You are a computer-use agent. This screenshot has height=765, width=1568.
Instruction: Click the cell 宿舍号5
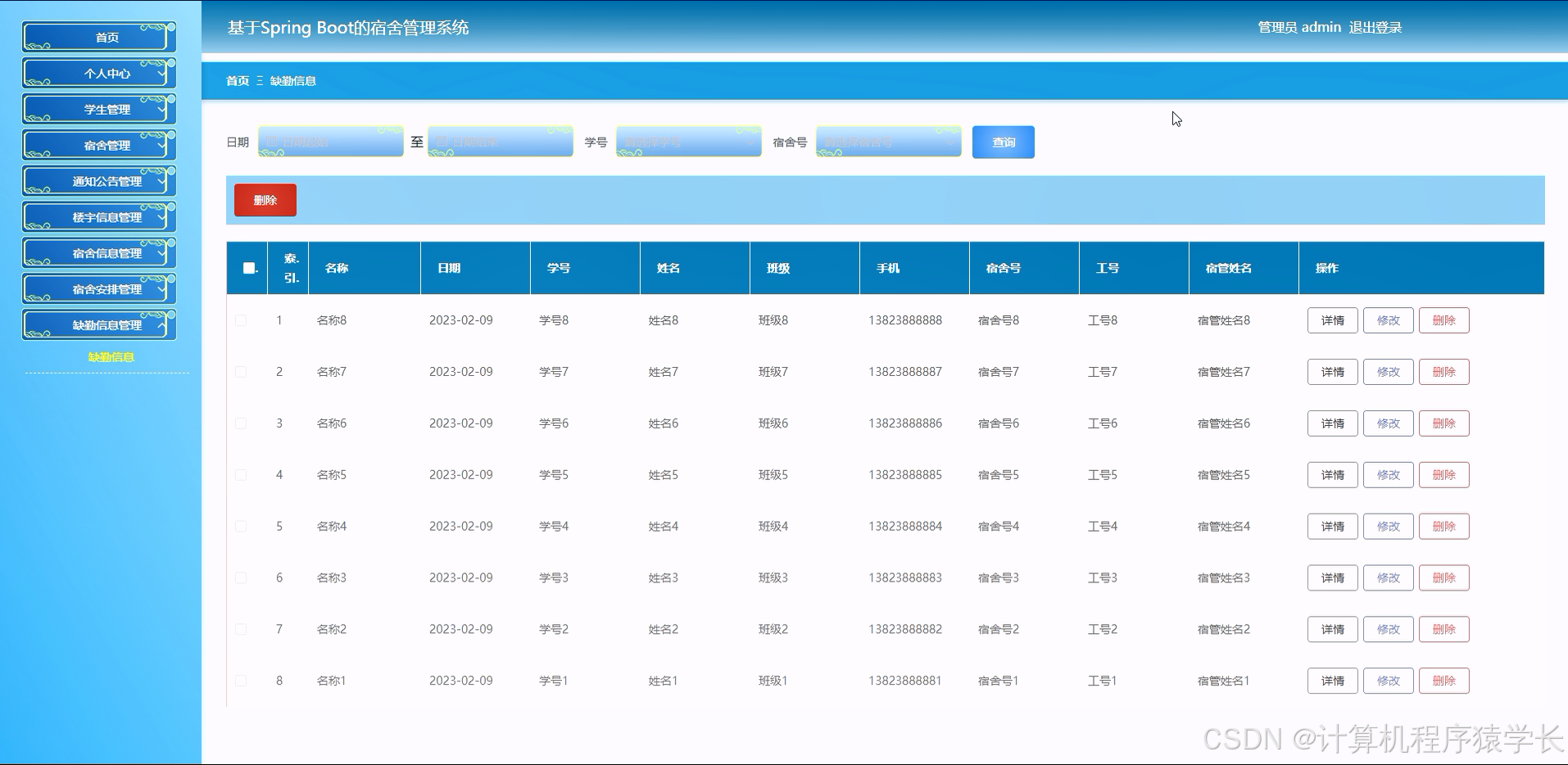(x=999, y=475)
